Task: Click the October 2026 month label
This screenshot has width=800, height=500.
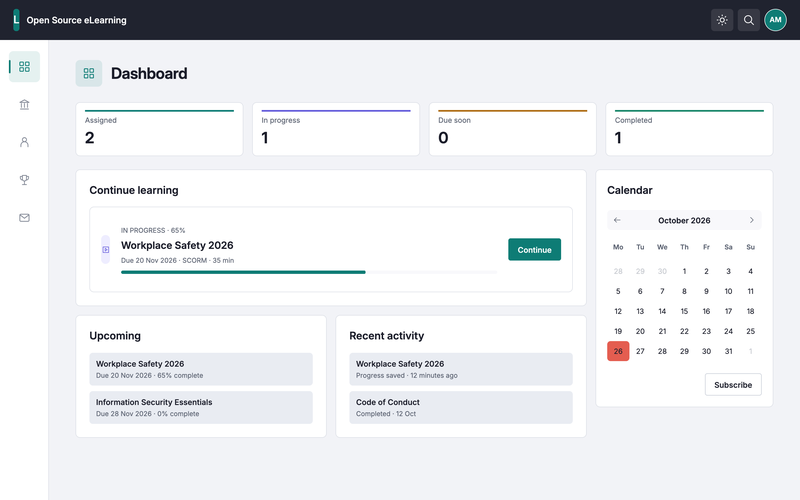Action: [x=684, y=220]
